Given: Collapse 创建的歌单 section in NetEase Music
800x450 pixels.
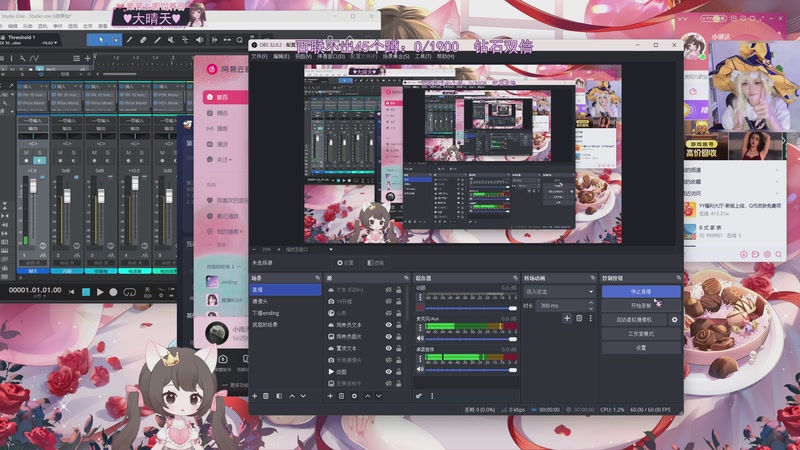Looking at the screenshot, I should tap(239, 267).
